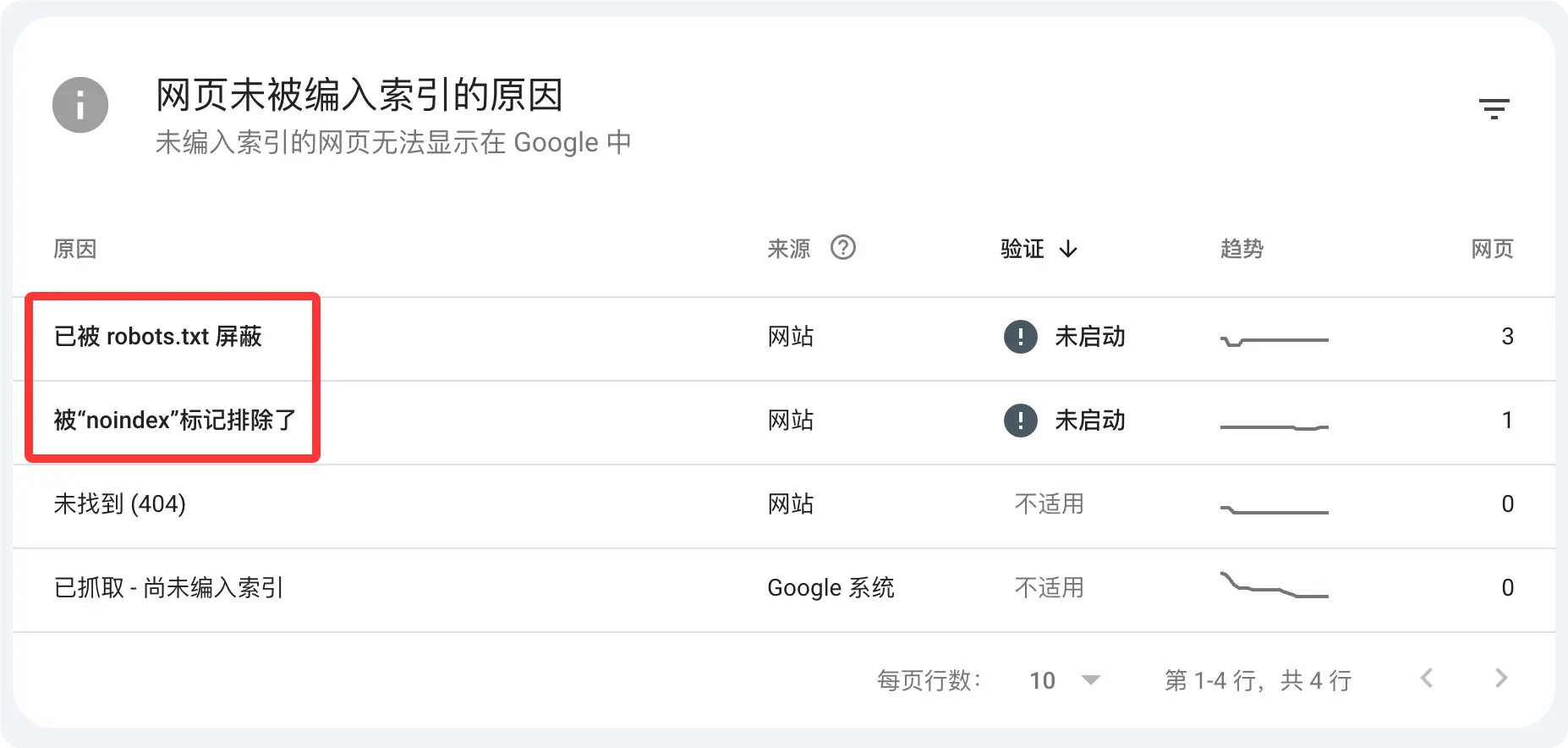
Task: Sort by the 验证 column header
Action: [x=1022, y=249]
